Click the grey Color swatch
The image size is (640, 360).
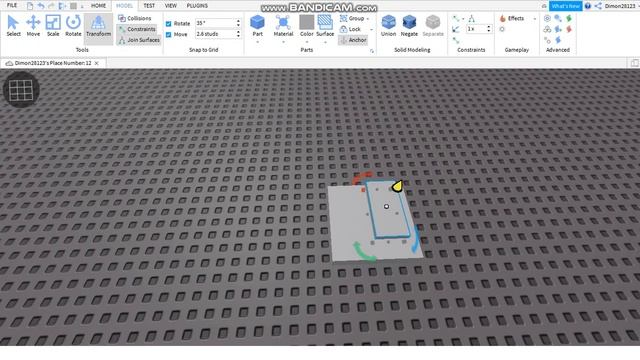click(x=307, y=22)
